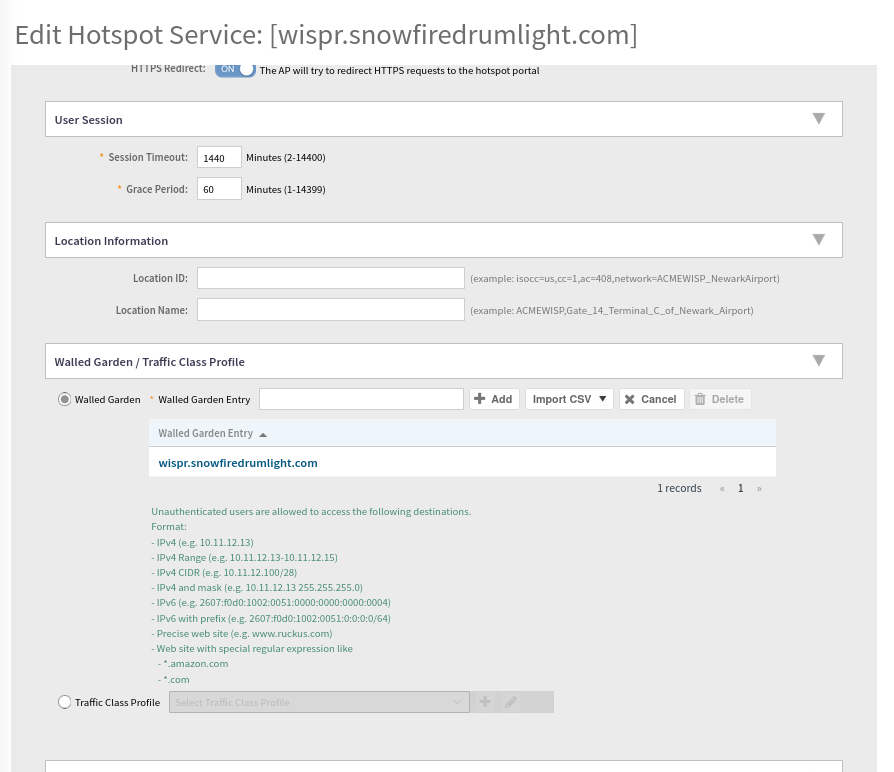This screenshot has height=772, width=894.
Task: Click the sort arrow on Walled Garden Entry header
Action: (262, 434)
